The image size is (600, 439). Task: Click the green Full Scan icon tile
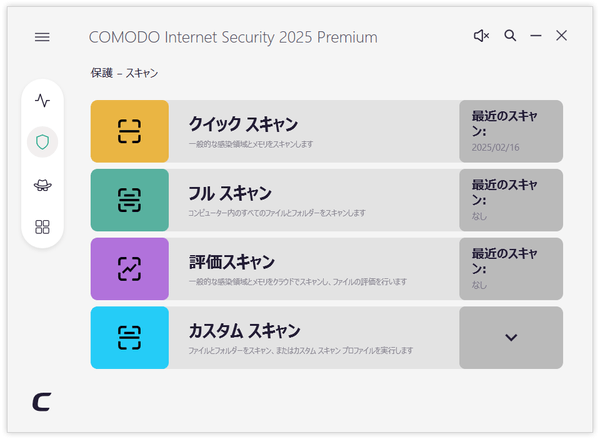click(130, 200)
